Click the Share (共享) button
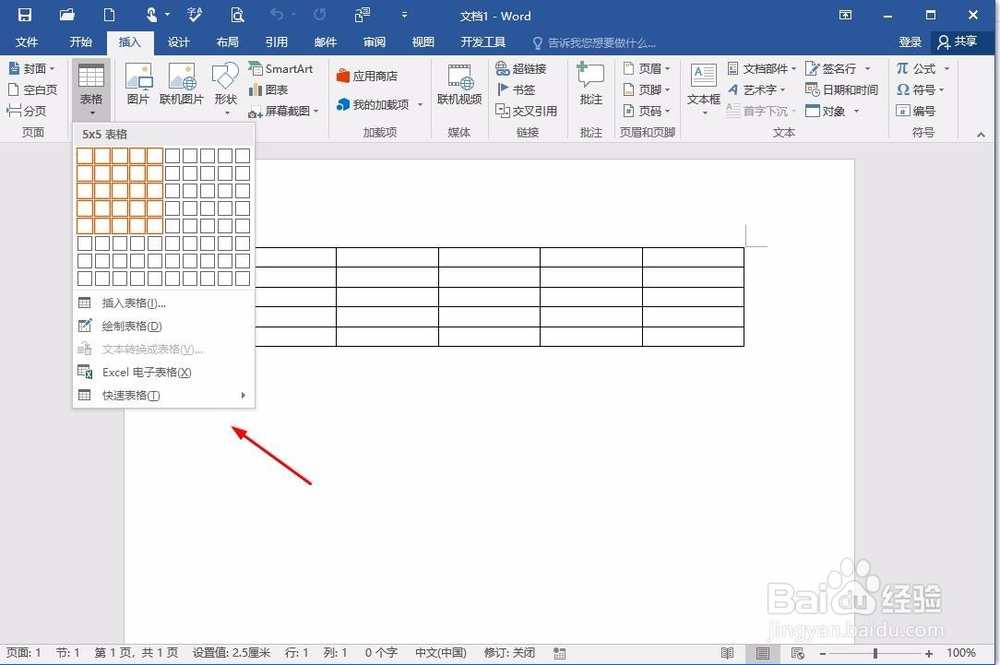The width and height of the screenshot is (1000, 665). (958, 42)
